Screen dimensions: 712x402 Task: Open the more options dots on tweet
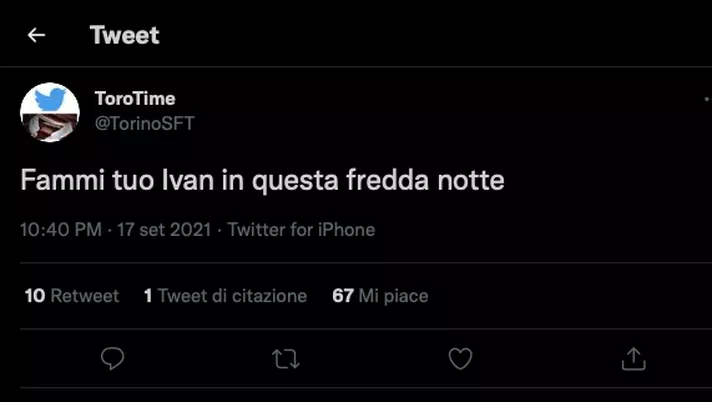(707, 99)
